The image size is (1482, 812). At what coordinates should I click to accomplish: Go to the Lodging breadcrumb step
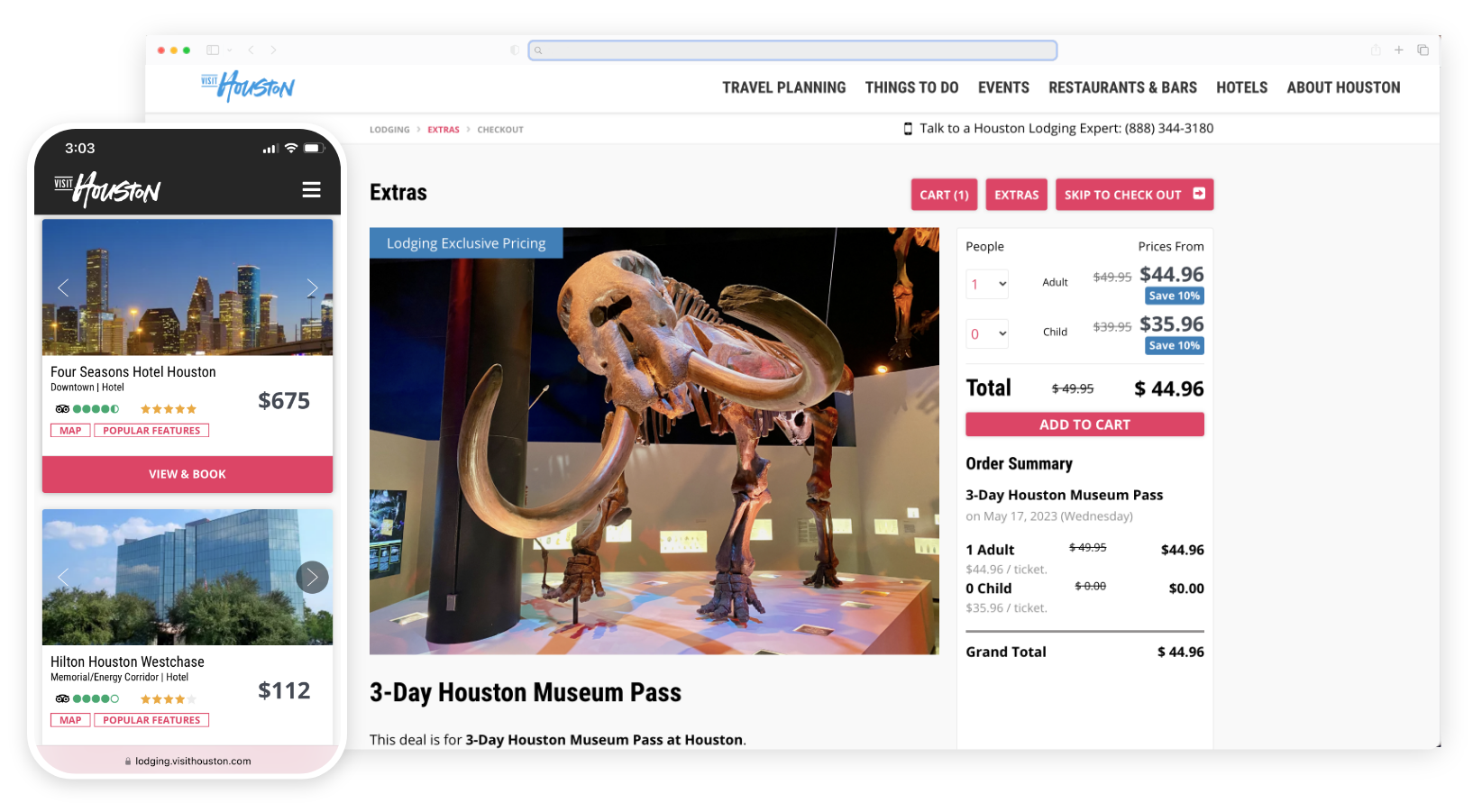pos(389,130)
